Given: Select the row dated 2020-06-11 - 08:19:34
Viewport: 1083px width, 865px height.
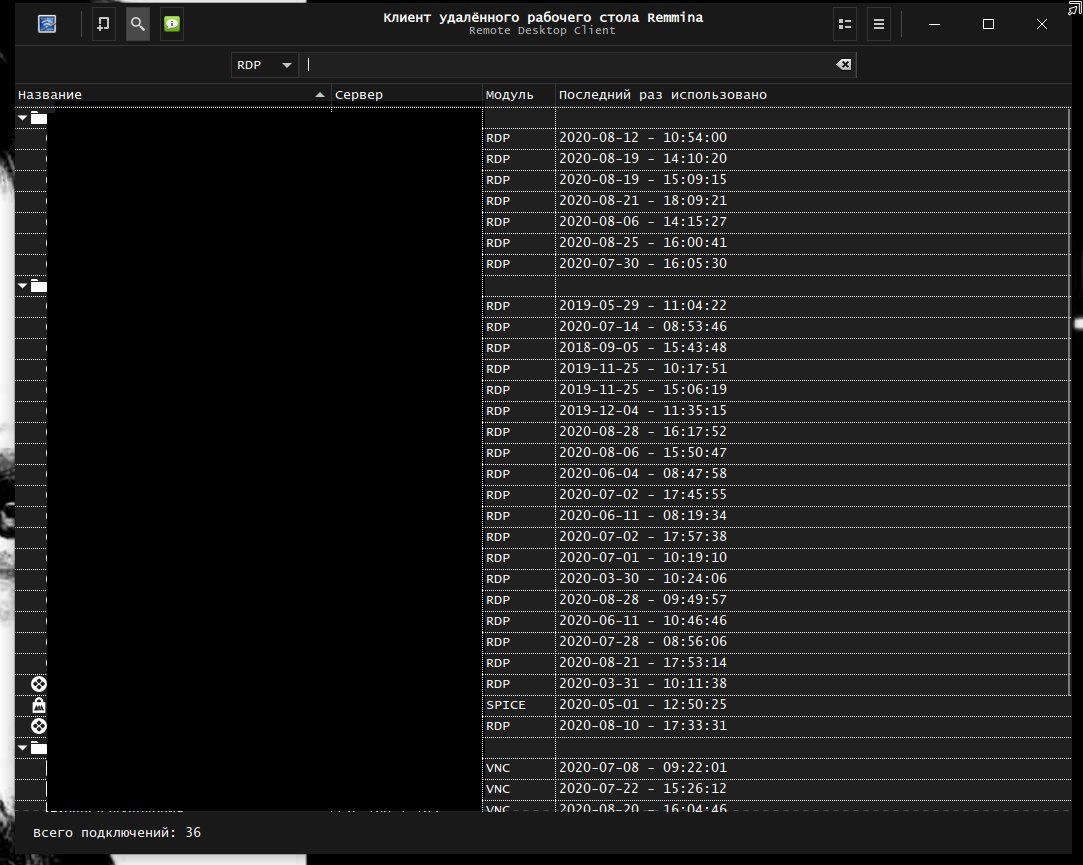Looking at the screenshot, I should click(543, 516).
